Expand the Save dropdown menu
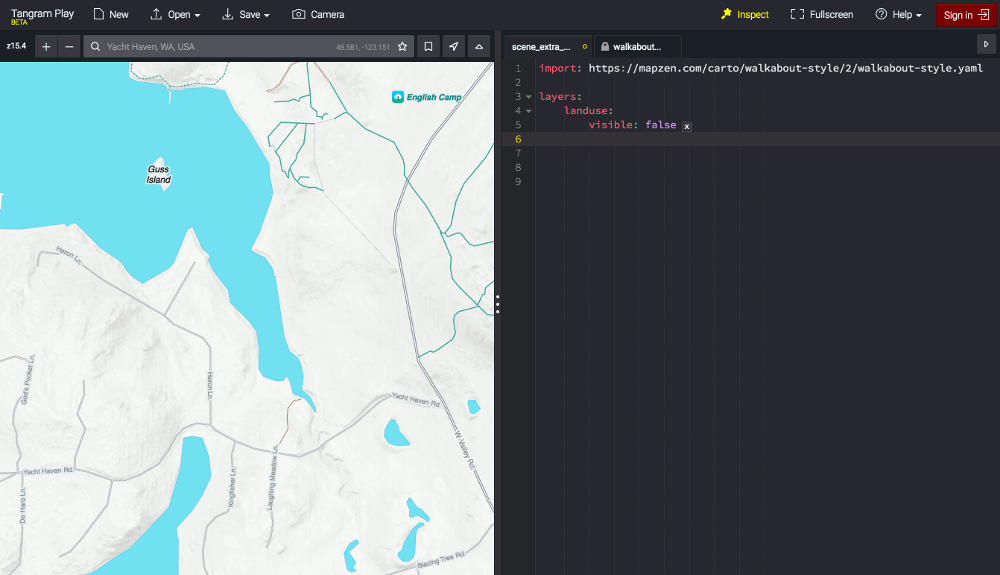 coord(246,14)
